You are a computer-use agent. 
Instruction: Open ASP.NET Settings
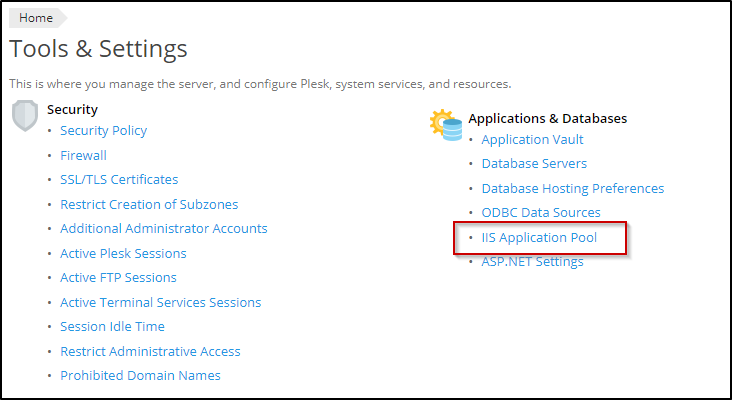[532, 262]
